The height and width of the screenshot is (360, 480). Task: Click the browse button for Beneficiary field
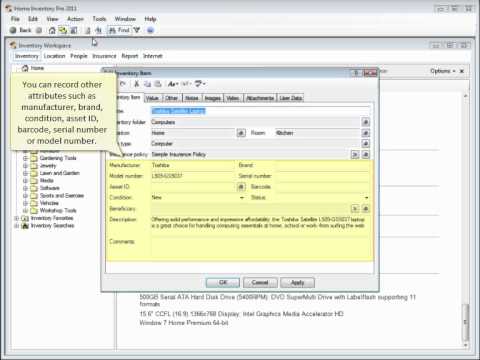tap(366, 209)
